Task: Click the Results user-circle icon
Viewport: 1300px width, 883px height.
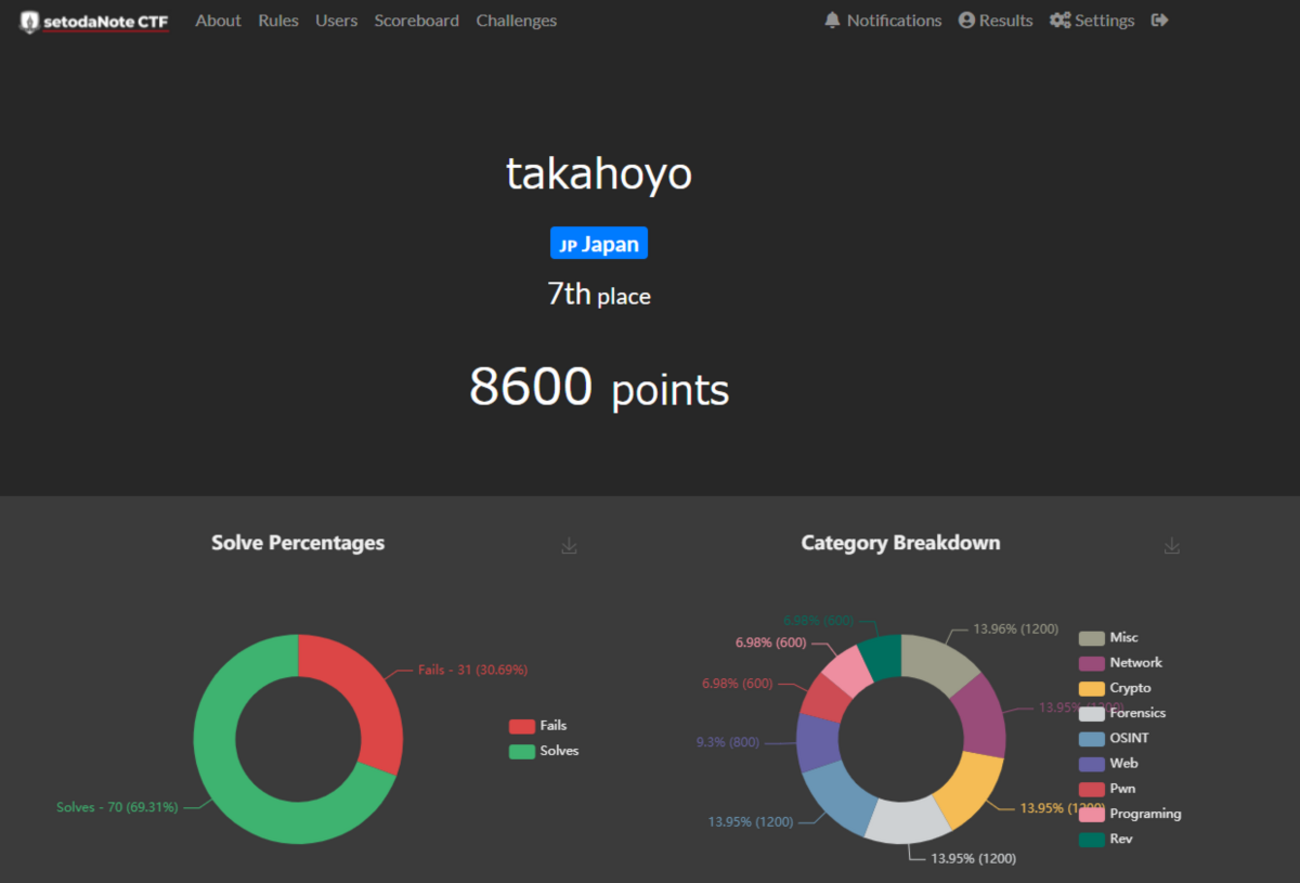Action: pos(966,20)
